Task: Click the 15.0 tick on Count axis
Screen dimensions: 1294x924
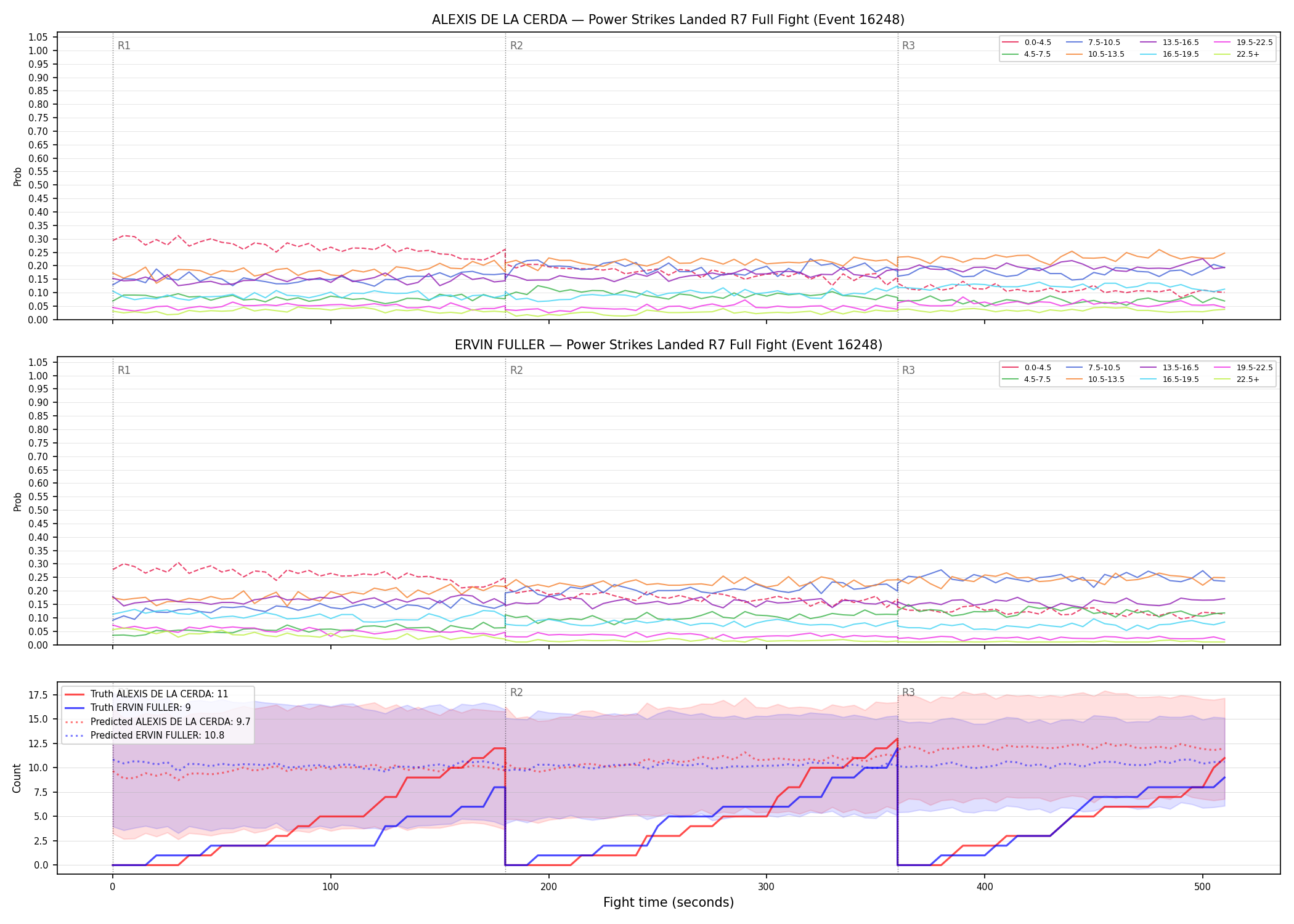Action: (39, 719)
